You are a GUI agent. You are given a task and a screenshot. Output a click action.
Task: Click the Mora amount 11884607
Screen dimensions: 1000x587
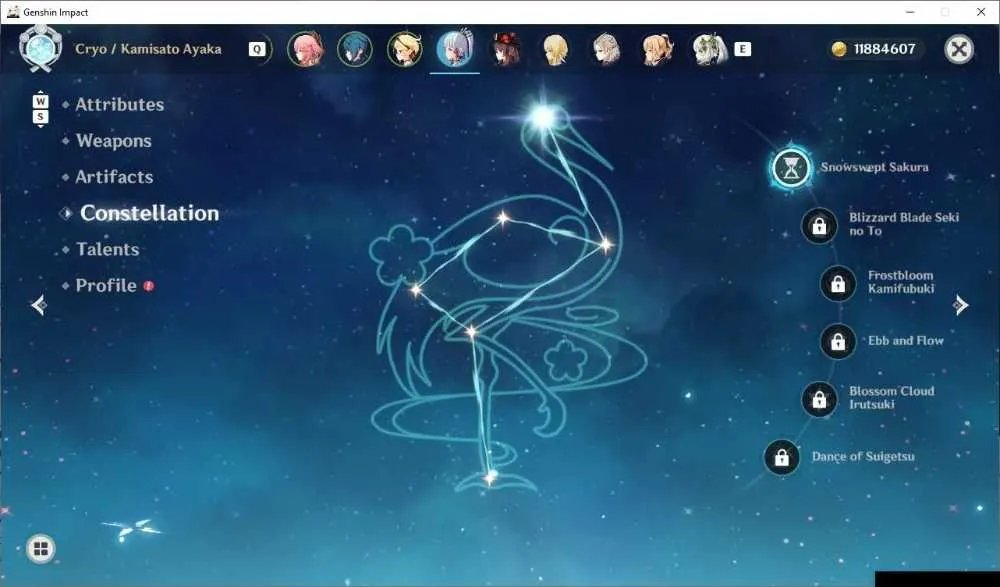tap(885, 49)
